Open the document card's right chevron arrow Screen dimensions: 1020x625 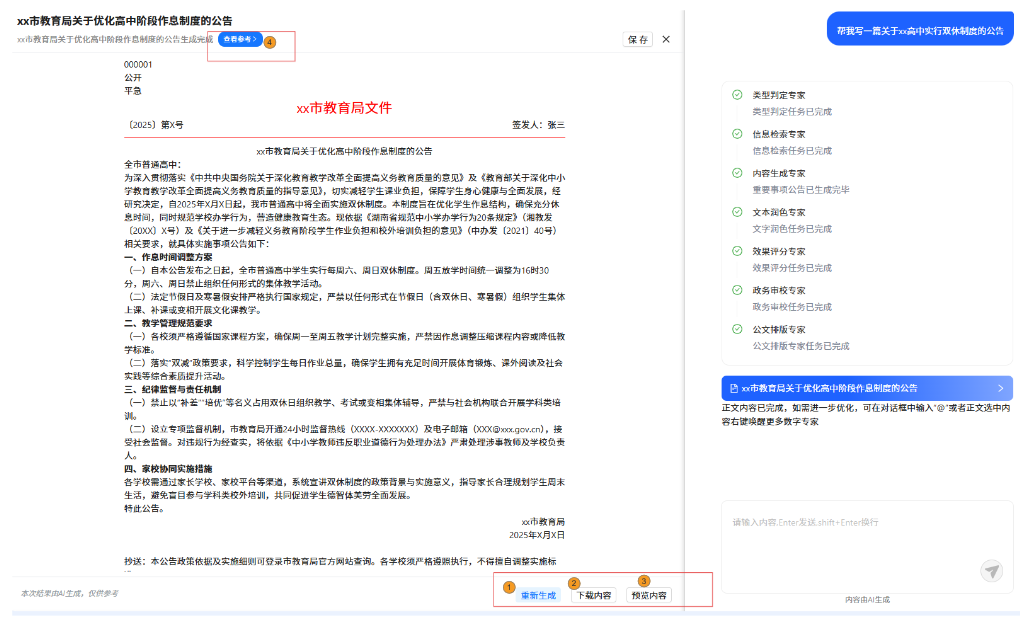(x=1000, y=388)
